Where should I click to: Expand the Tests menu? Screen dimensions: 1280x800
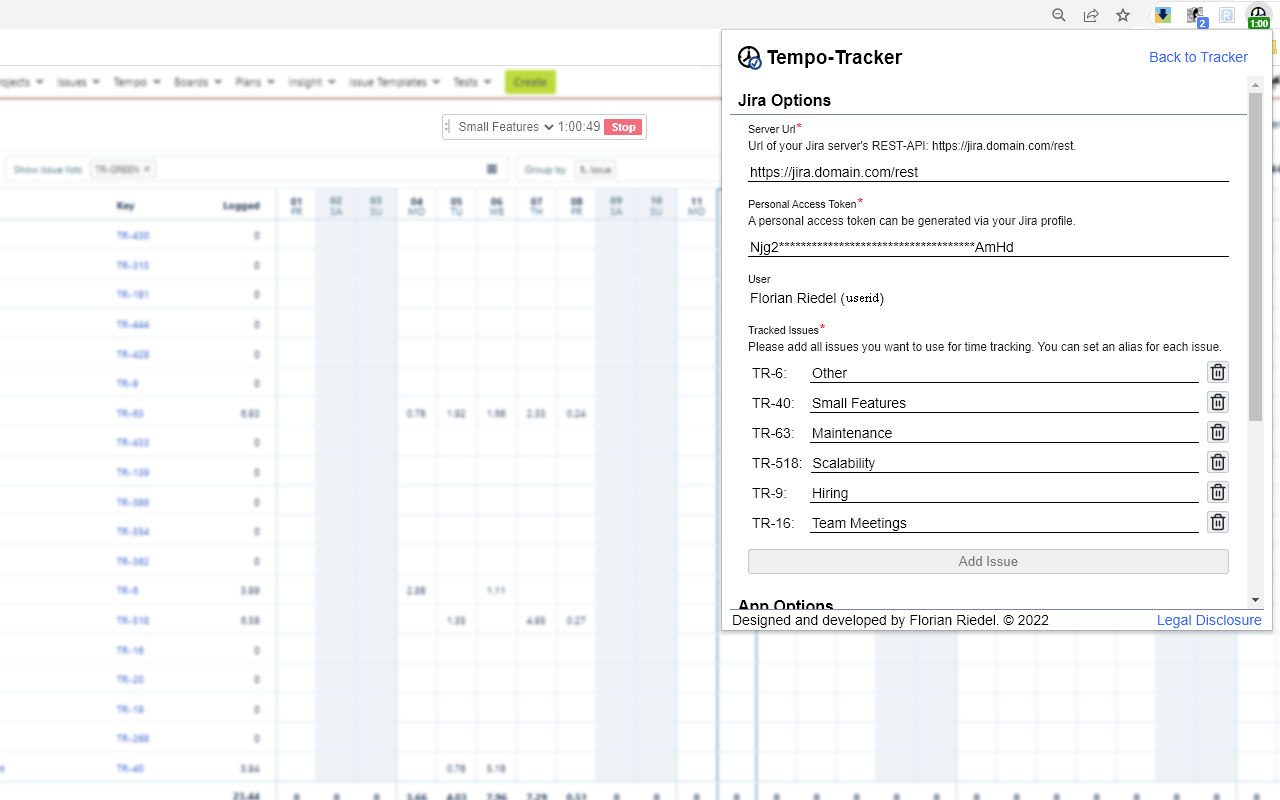[472, 82]
